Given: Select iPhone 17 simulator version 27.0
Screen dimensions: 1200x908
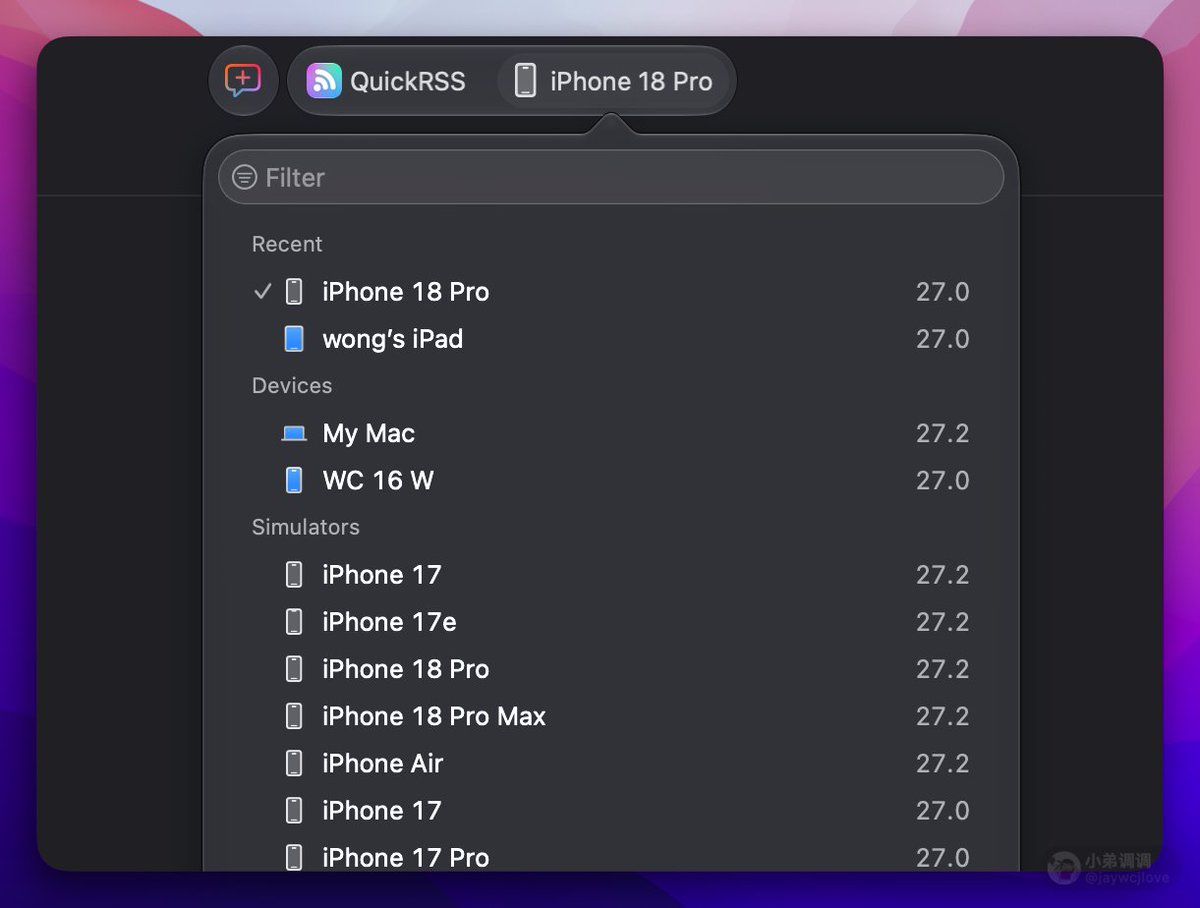Looking at the screenshot, I should (x=611, y=810).
